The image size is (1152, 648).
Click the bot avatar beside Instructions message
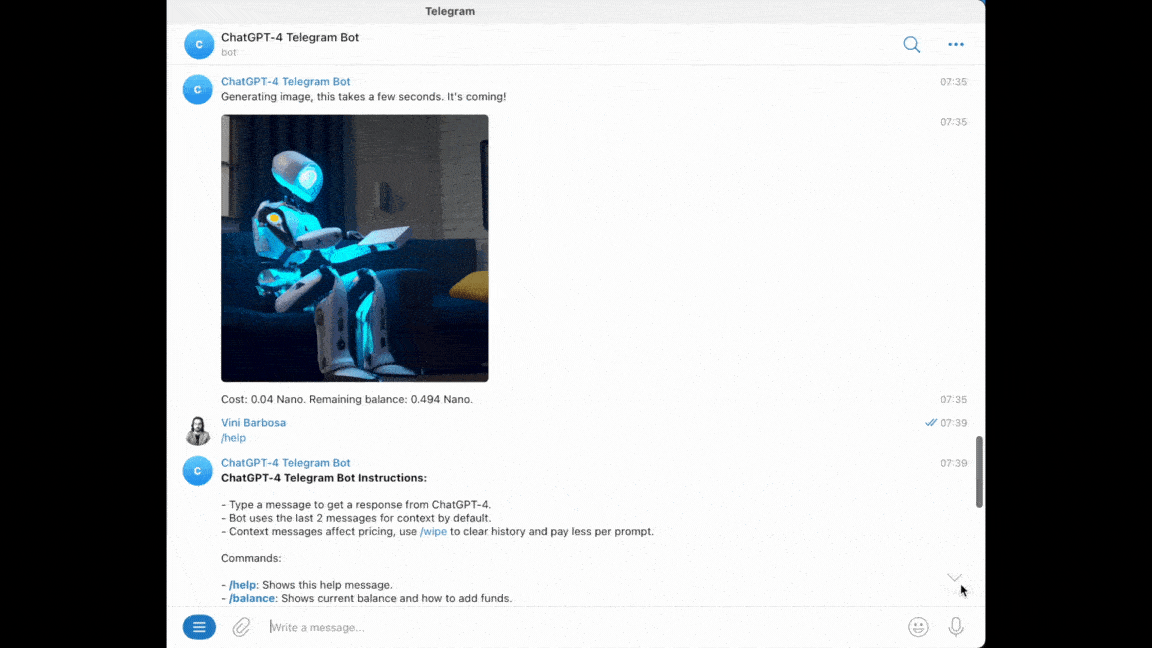tap(198, 471)
